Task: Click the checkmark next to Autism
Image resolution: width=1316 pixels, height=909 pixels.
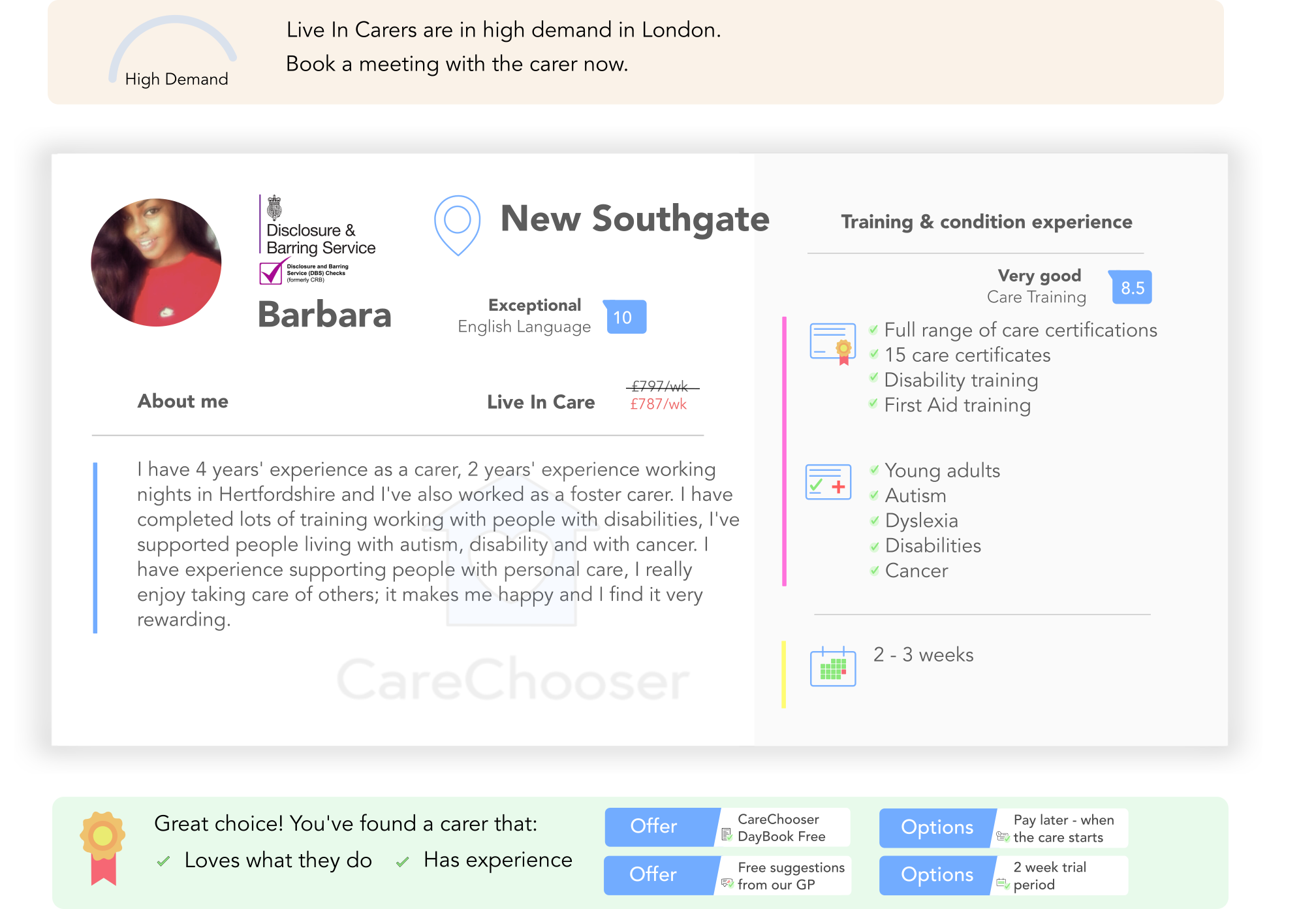Action: click(874, 496)
